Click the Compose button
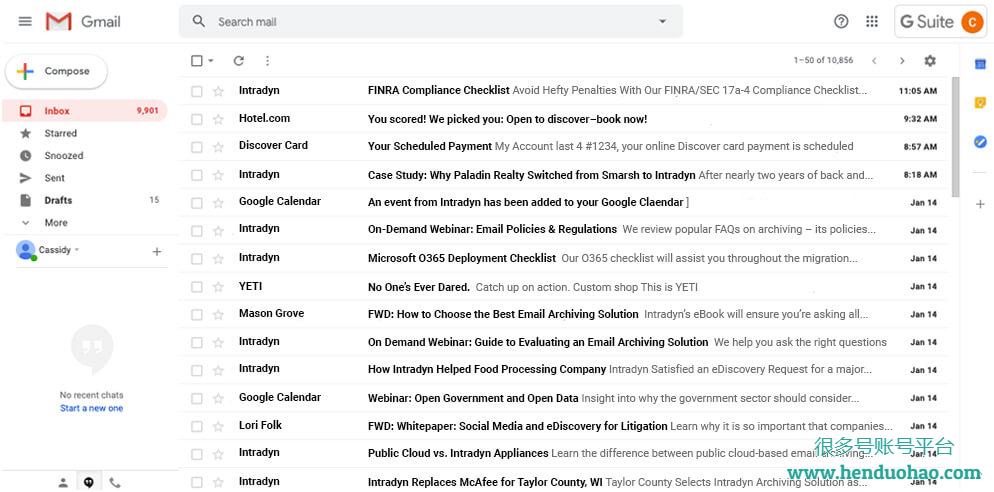994x492 pixels. click(56, 72)
